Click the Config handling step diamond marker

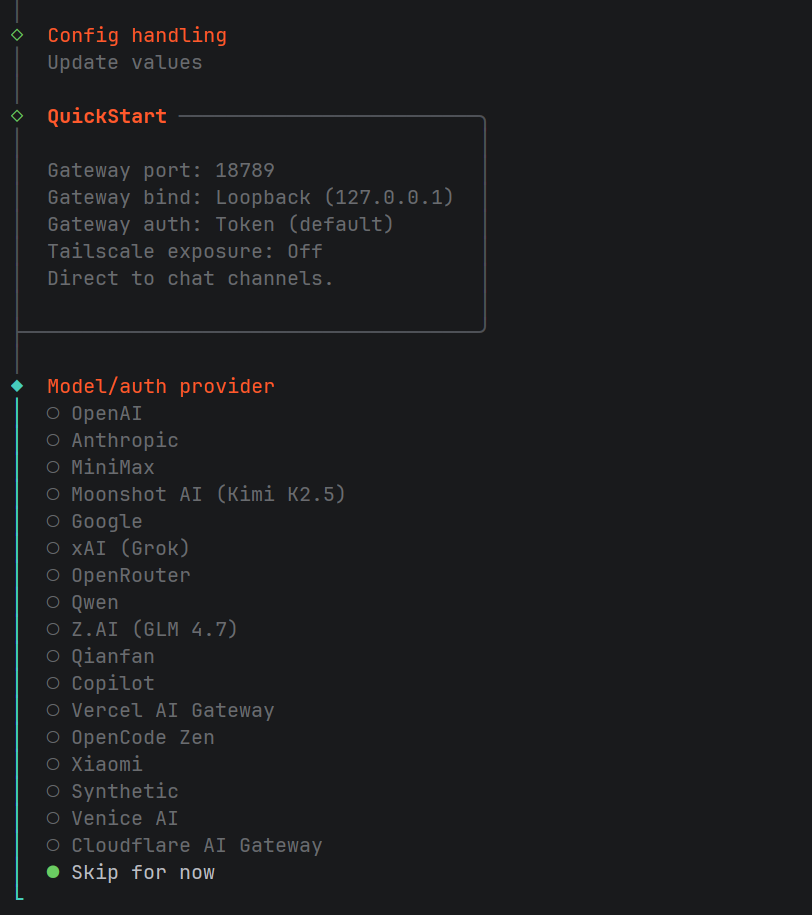coord(17,35)
